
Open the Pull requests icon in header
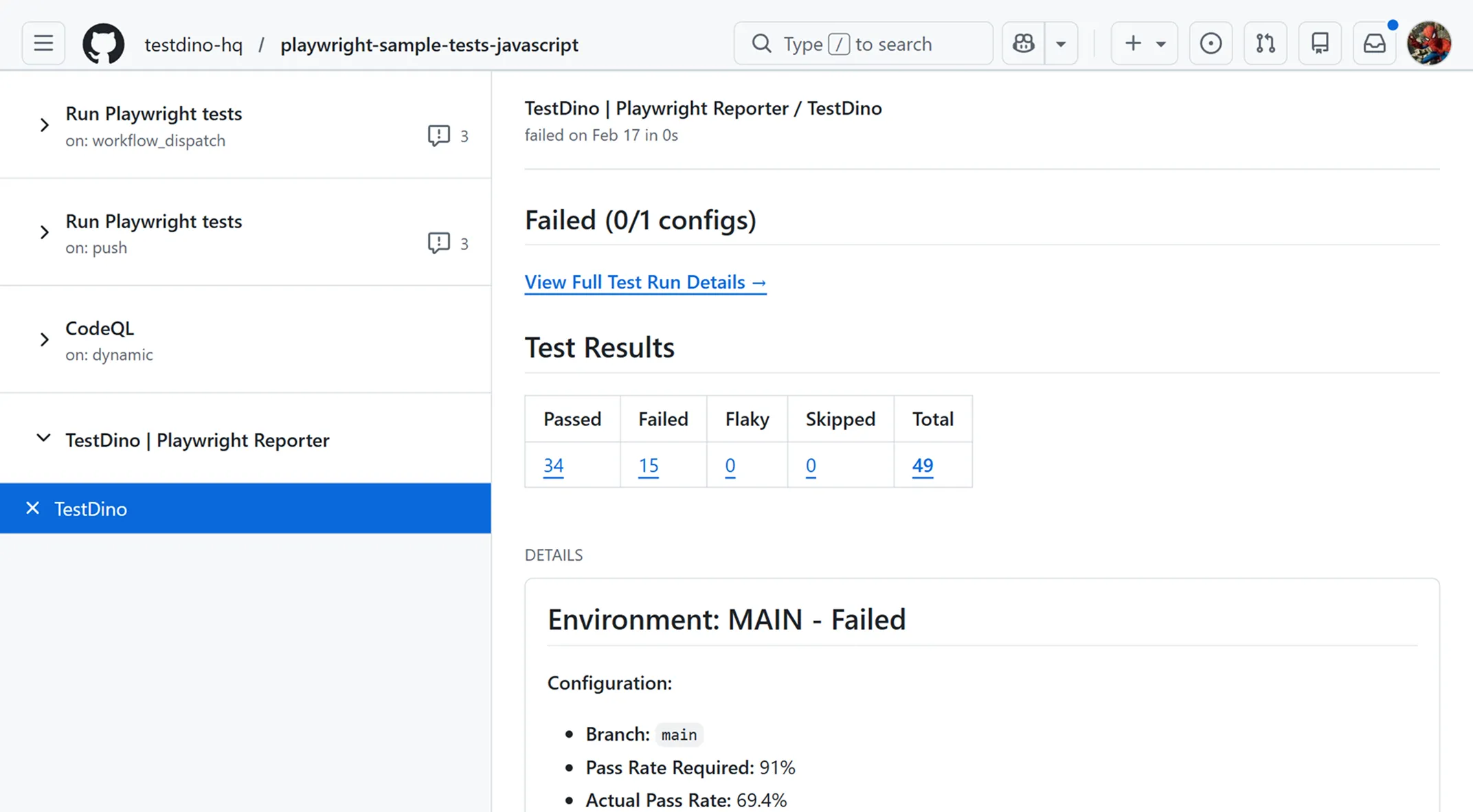(1266, 43)
